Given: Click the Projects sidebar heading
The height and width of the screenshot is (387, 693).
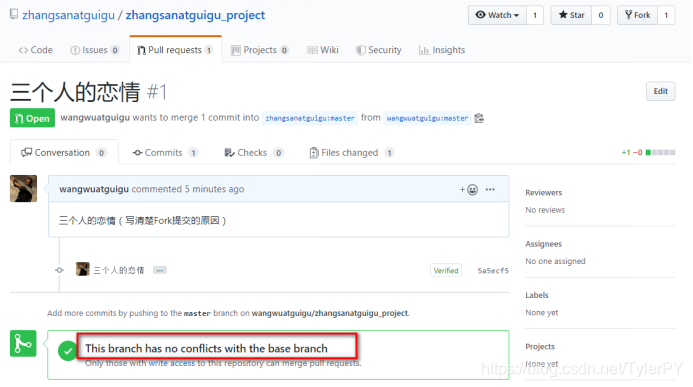Looking at the screenshot, I should (540, 346).
